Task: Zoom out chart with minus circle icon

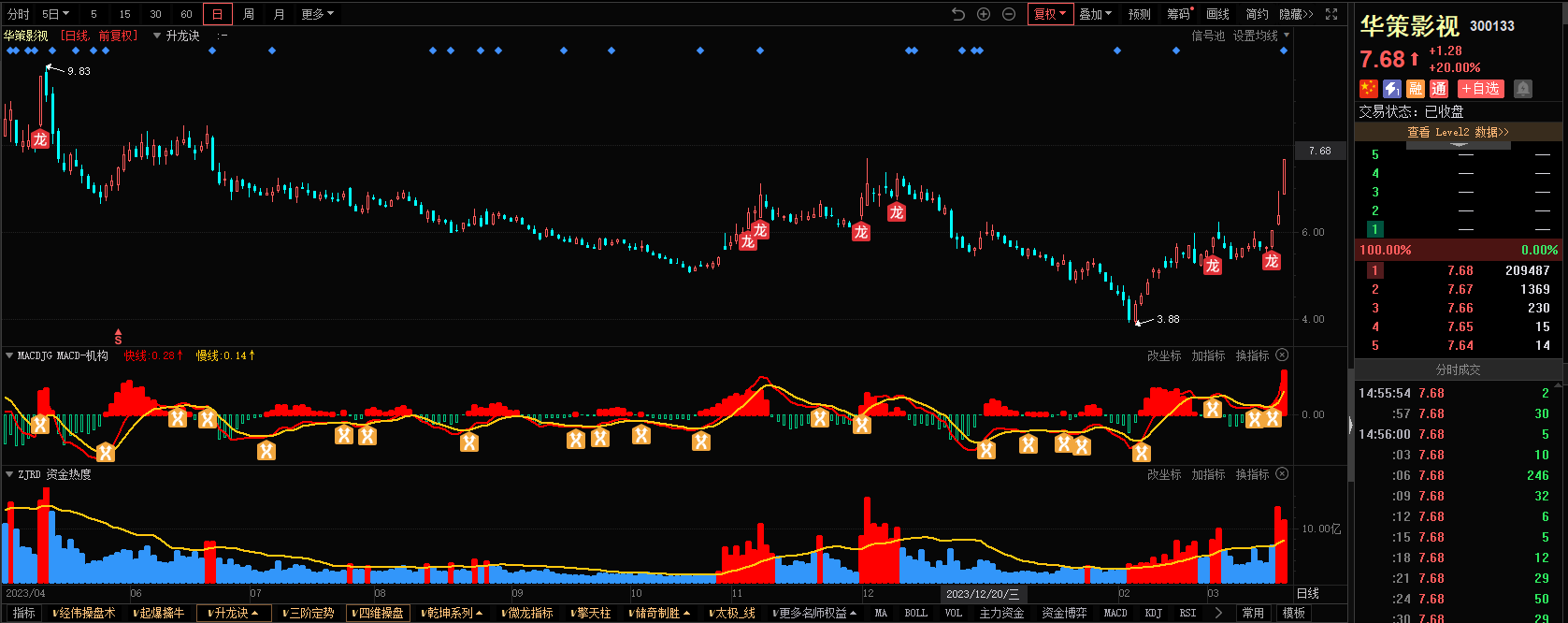Action: coord(1009,14)
